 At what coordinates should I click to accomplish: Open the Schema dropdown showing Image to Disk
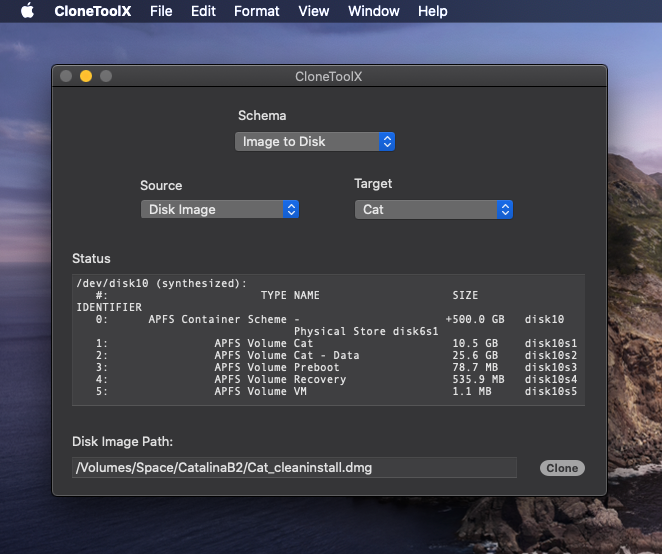pos(315,141)
